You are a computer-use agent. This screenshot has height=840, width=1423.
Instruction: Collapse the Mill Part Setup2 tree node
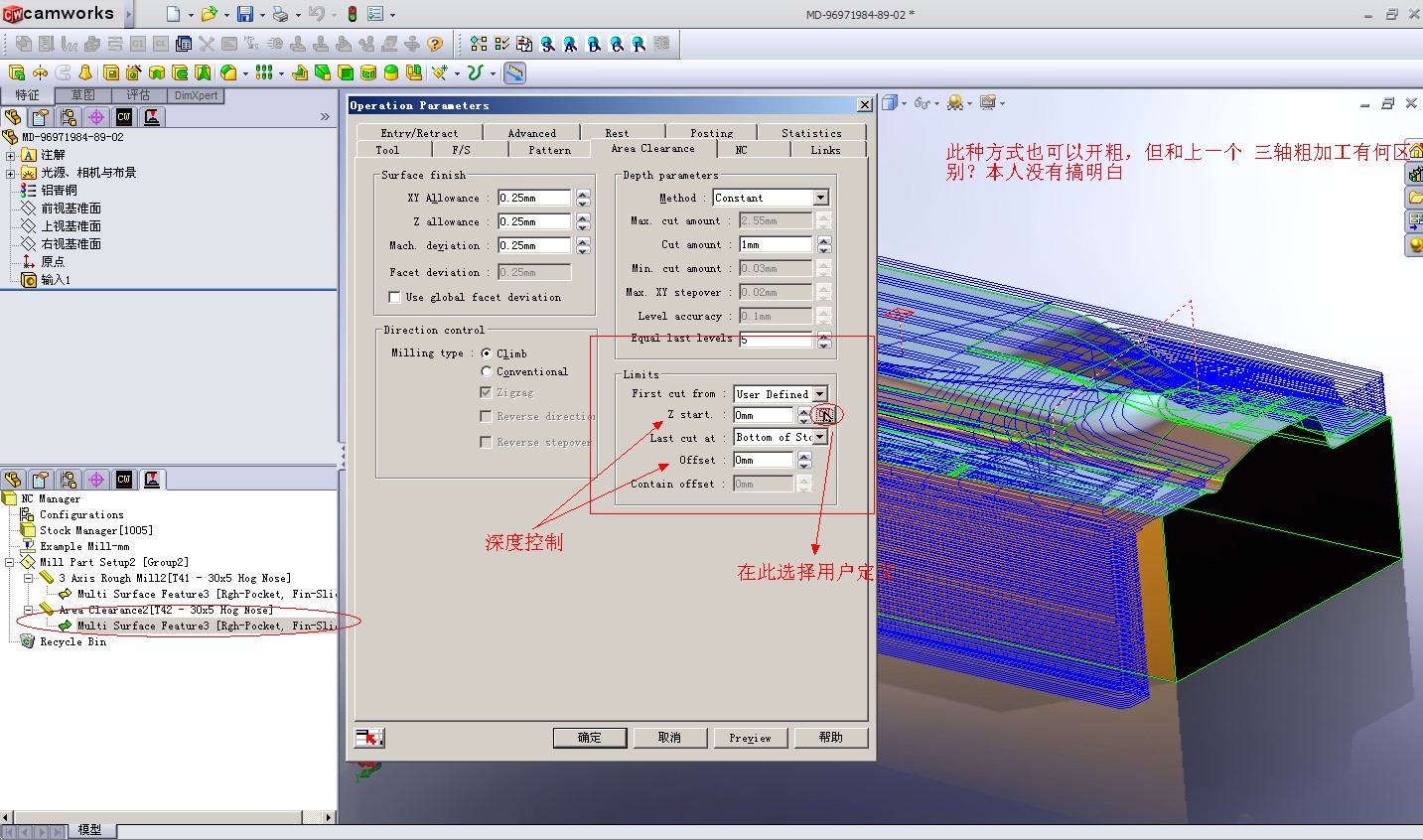coord(10,562)
